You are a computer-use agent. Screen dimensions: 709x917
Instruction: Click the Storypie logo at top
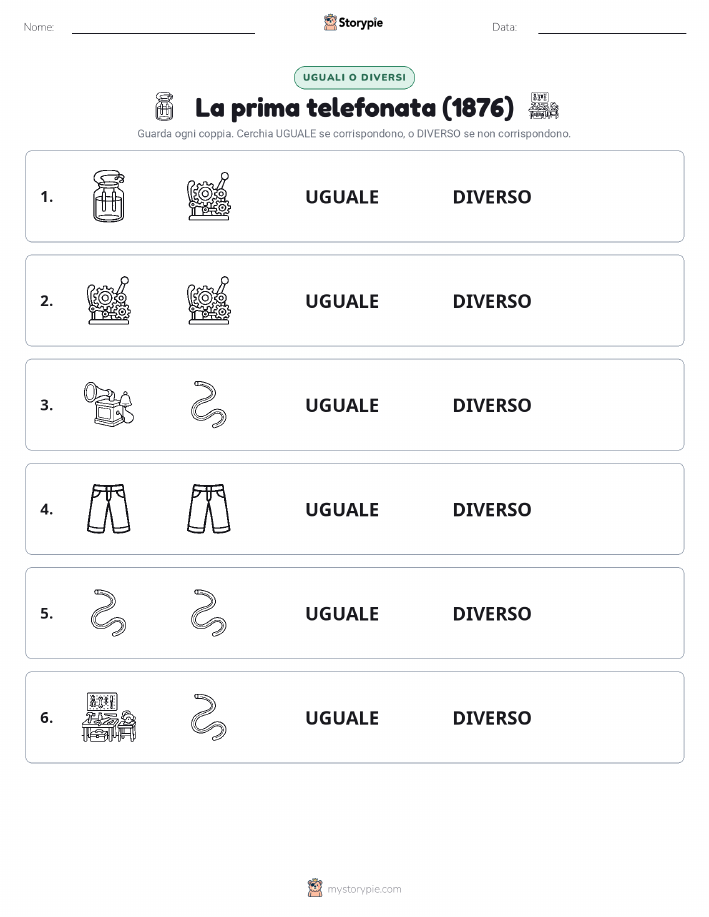[353, 23]
